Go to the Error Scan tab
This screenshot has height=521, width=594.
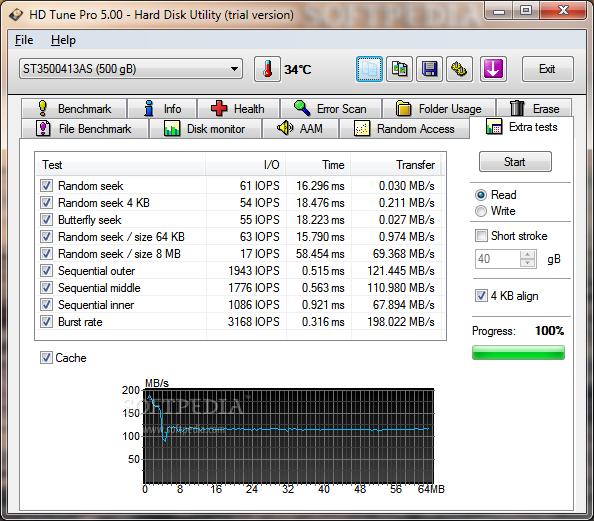(331, 109)
